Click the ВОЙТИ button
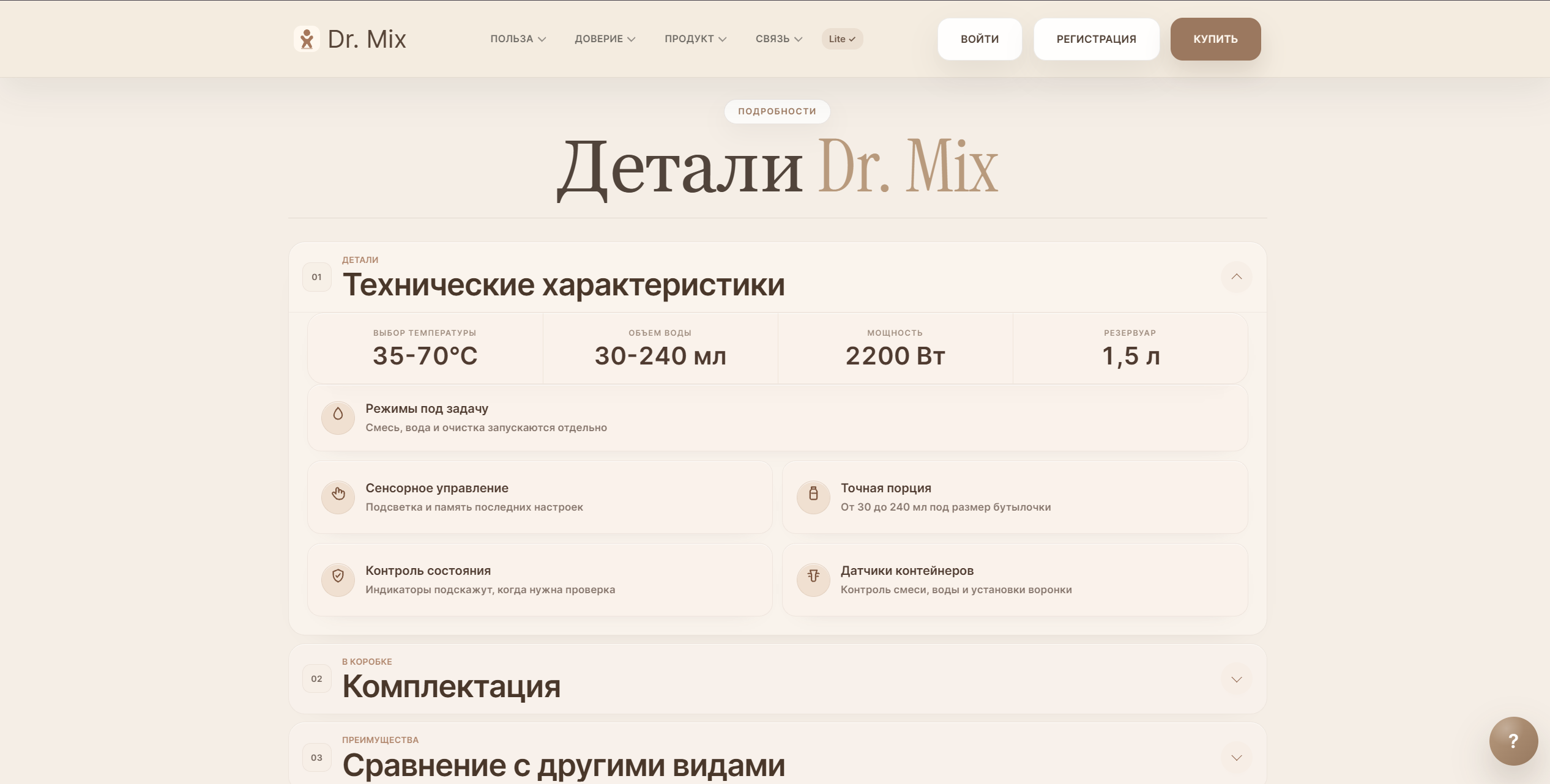Viewport: 1550px width, 784px height. coord(980,39)
